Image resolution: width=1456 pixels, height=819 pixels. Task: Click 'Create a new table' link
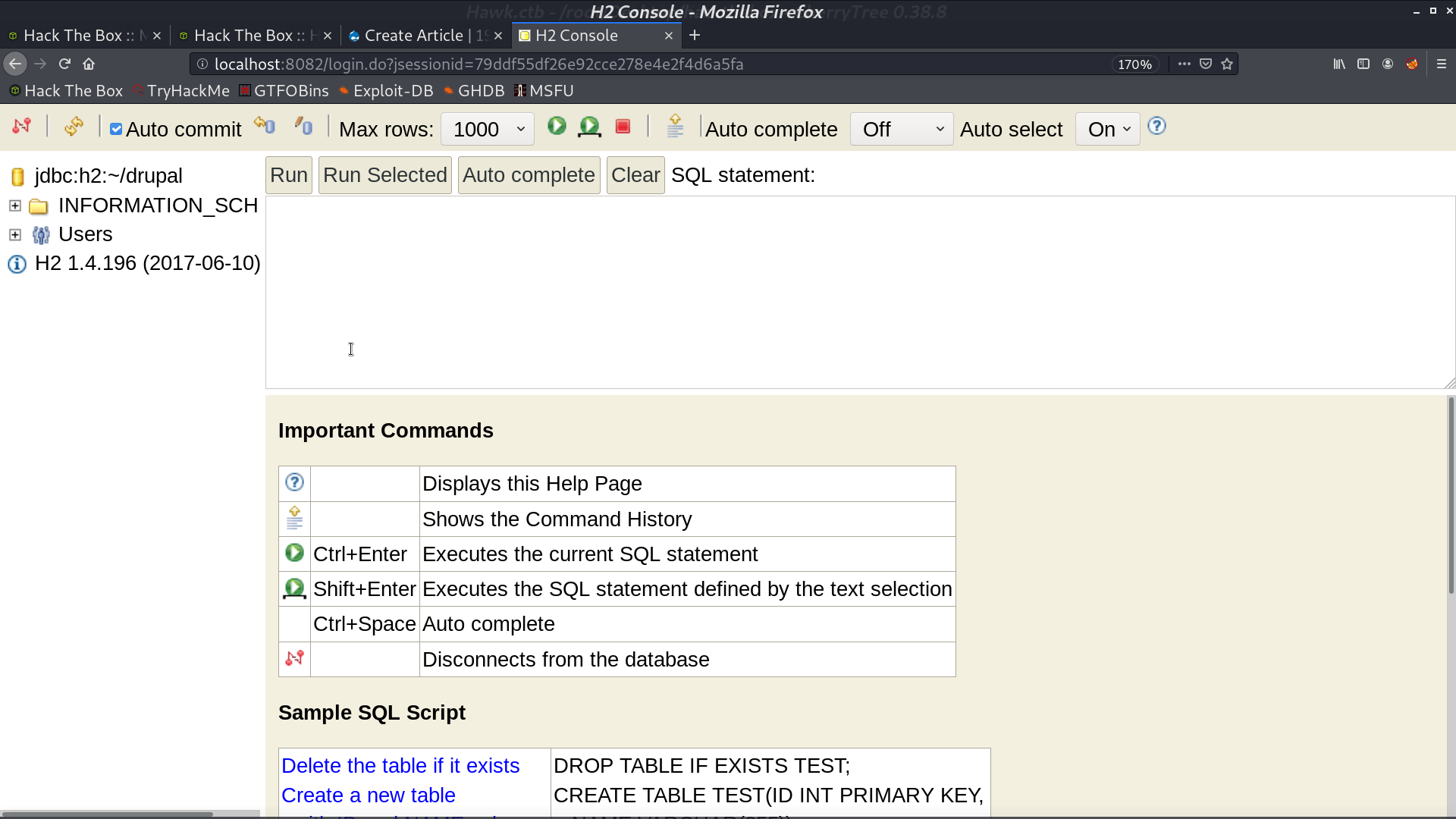pos(369,795)
